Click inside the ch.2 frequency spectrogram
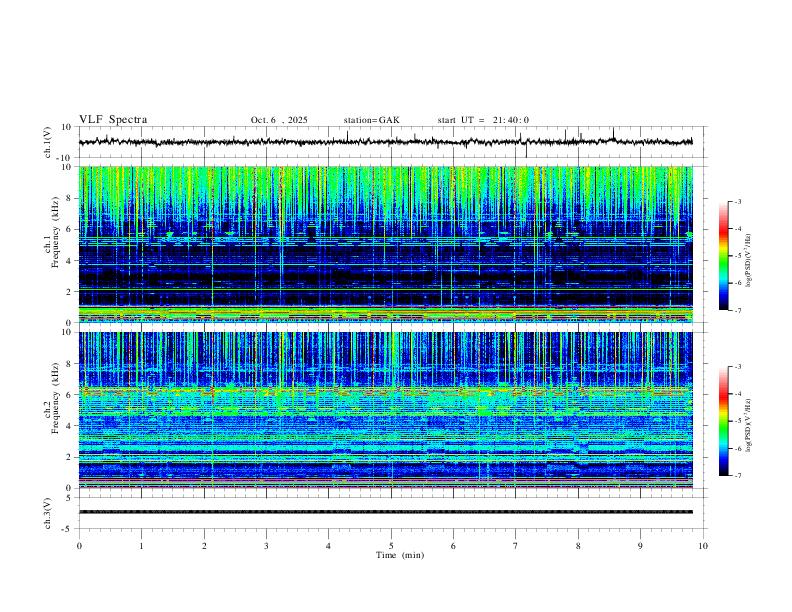 pyautogui.click(x=385, y=410)
